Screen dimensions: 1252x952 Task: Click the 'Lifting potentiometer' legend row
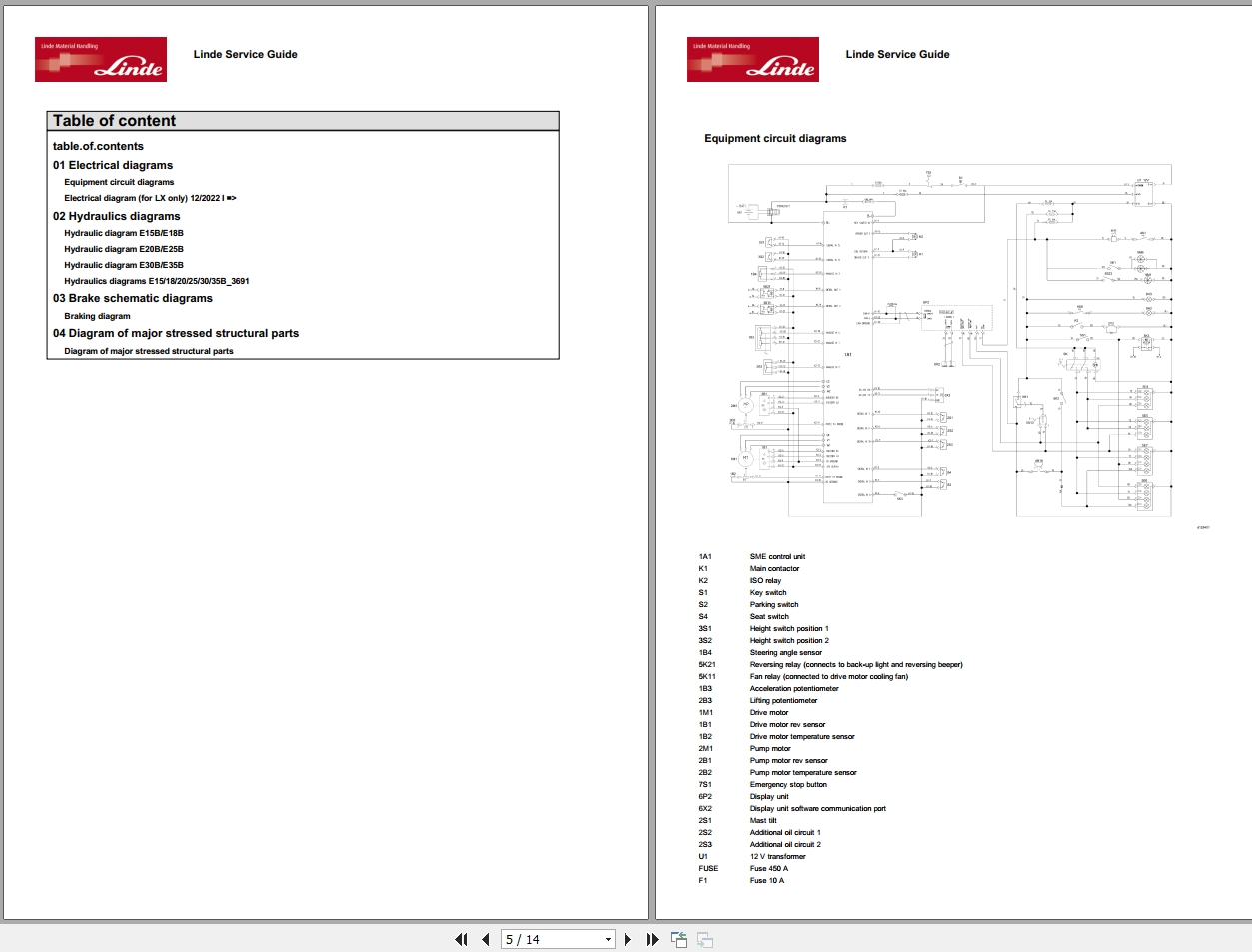(758, 701)
